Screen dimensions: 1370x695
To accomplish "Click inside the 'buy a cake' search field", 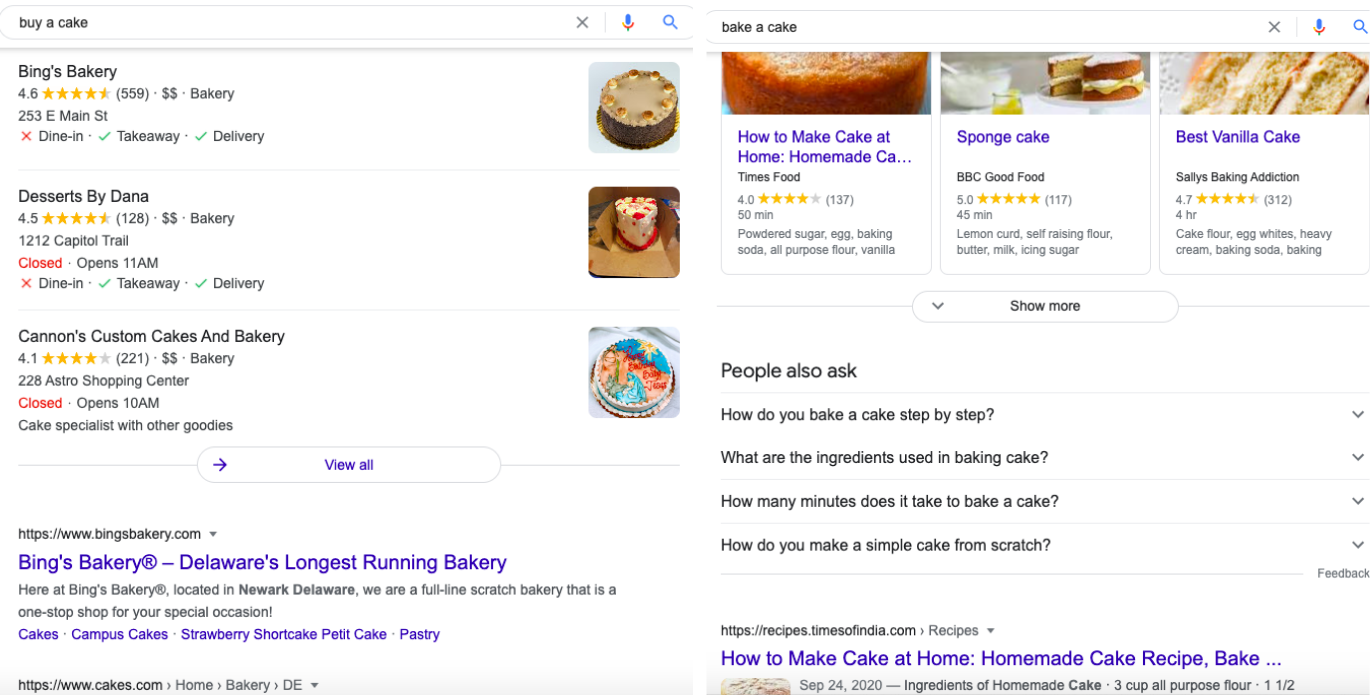I will (290, 22).
